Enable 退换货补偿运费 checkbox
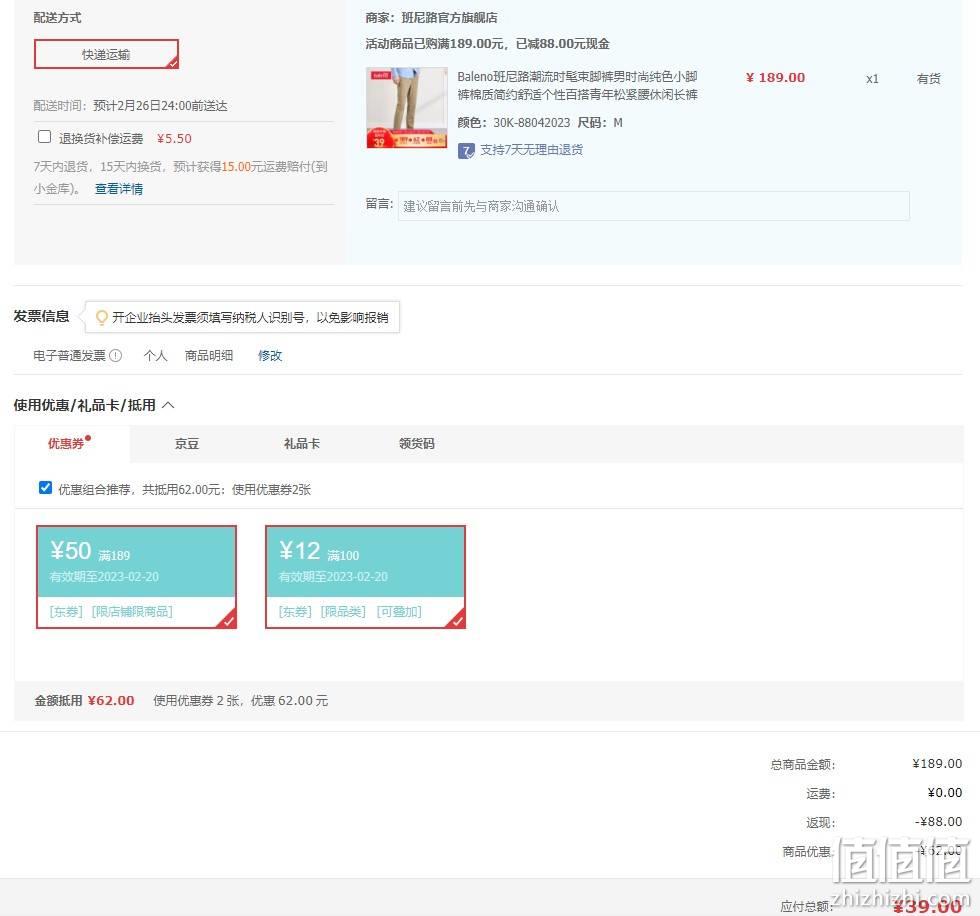980x916 pixels. coord(44,137)
